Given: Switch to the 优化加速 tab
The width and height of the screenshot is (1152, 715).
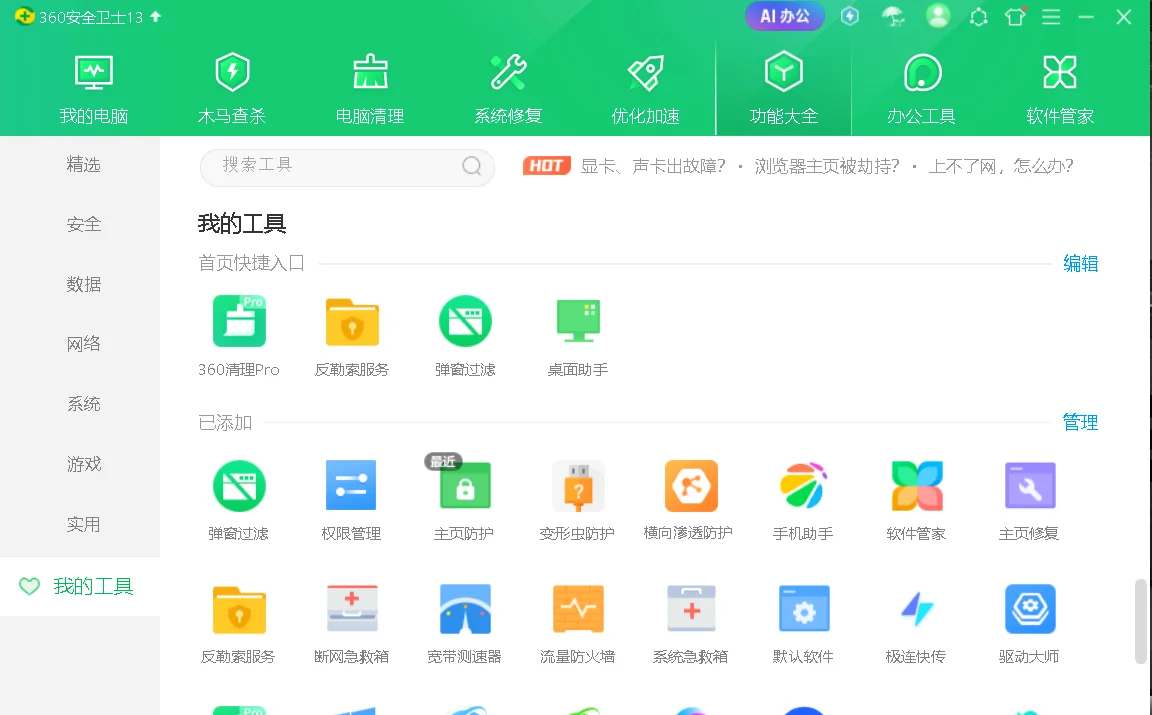Looking at the screenshot, I should coord(645,85).
